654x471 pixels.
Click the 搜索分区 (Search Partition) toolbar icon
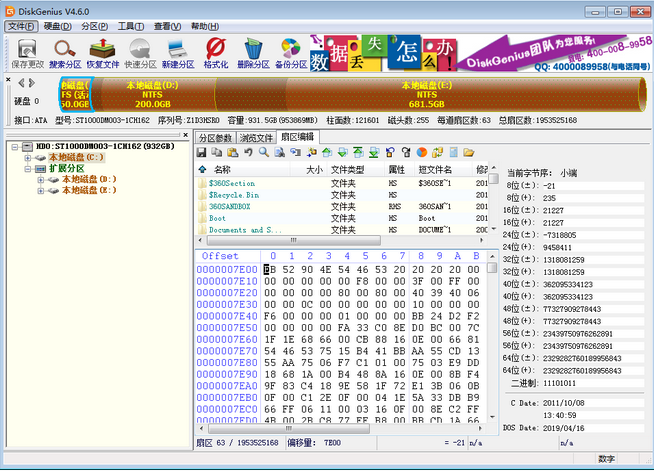[x=63, y=52]
